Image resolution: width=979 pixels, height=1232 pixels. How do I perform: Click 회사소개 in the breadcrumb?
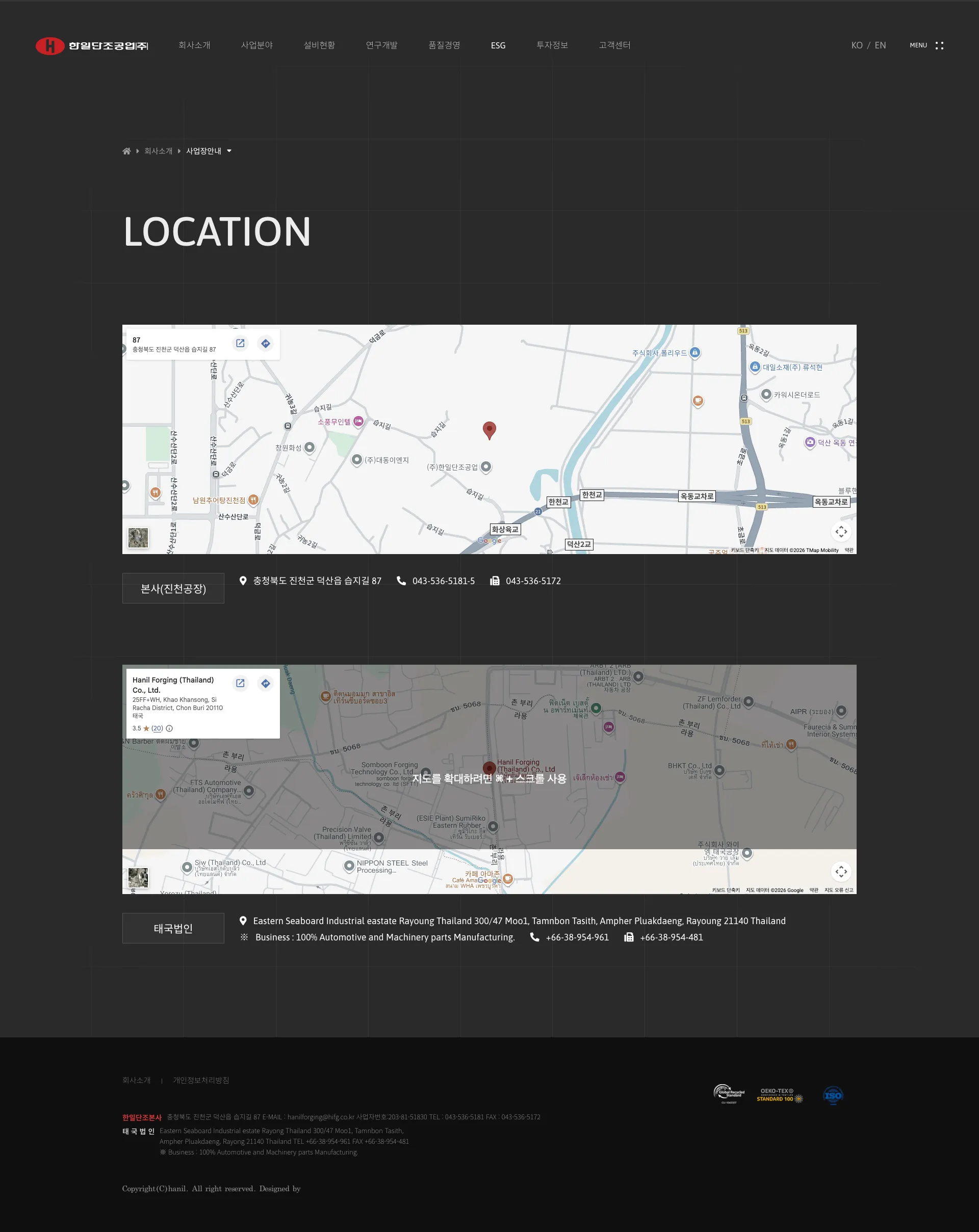[158, 151]
